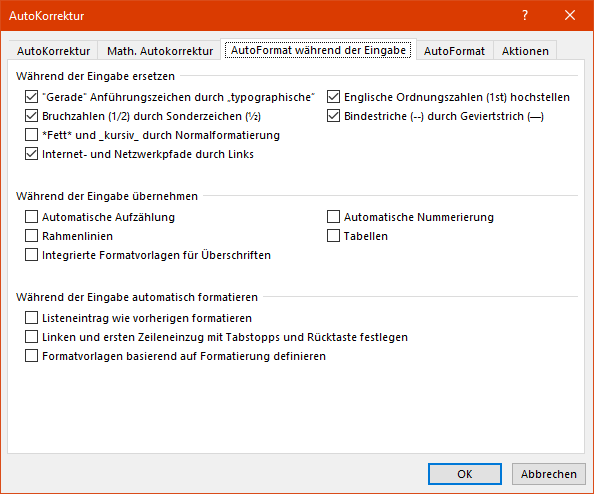Screen dimensions: 594x494
Task: Uncheck typographische Anführungszeichen option
Action: click(31, 97)
